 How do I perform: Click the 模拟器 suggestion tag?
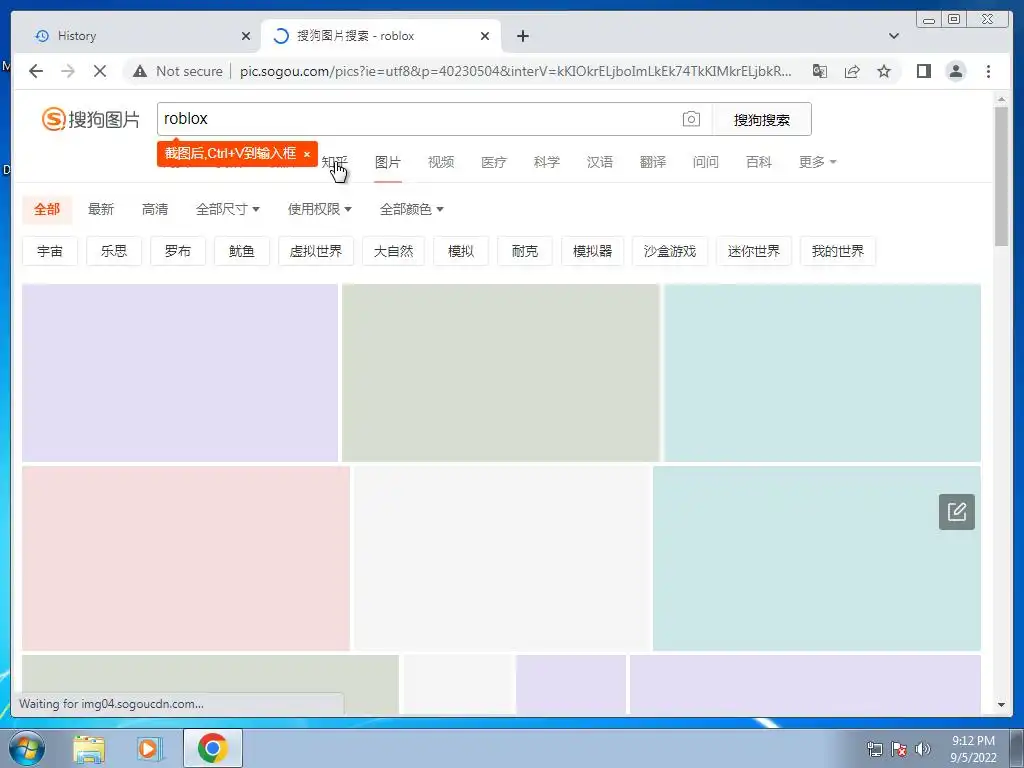592,251
